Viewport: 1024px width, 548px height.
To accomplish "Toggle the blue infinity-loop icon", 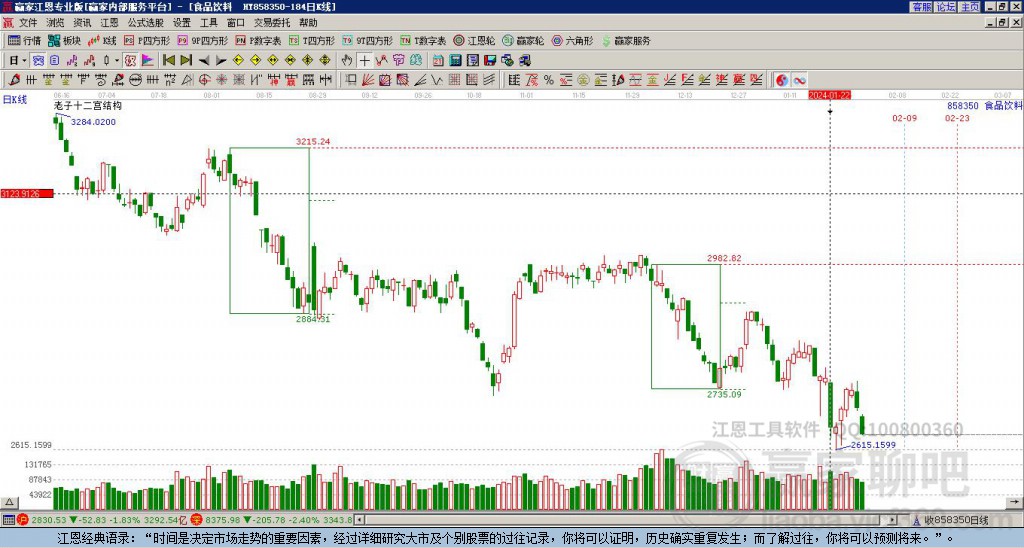I will [799, 80].
